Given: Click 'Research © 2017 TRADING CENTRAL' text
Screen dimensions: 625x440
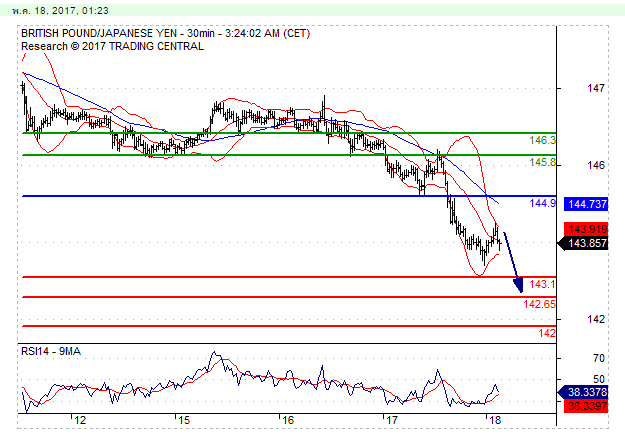Looking at the screenshot, I should 112,46.
